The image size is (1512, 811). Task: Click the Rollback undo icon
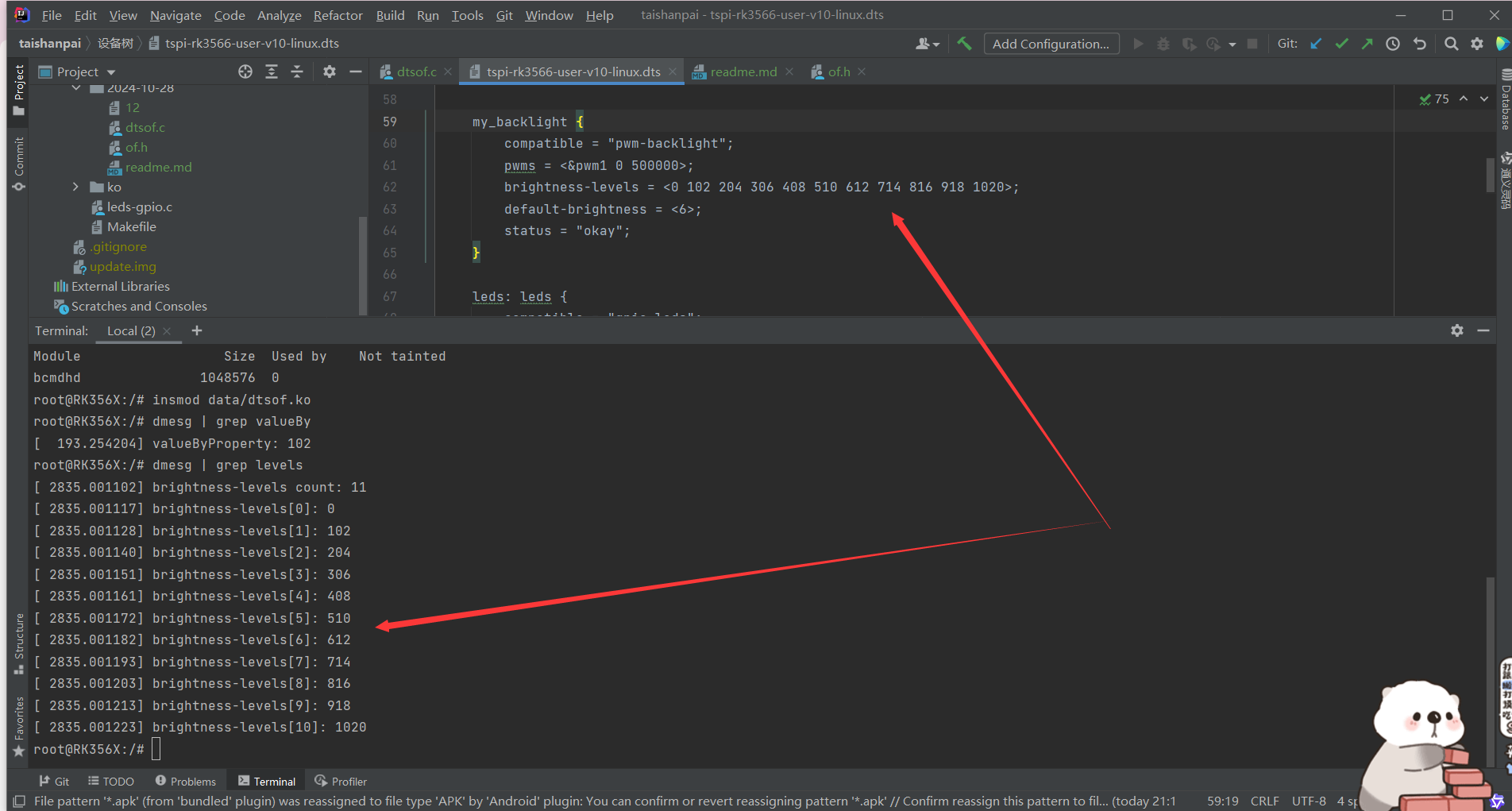click(1420, 44)
